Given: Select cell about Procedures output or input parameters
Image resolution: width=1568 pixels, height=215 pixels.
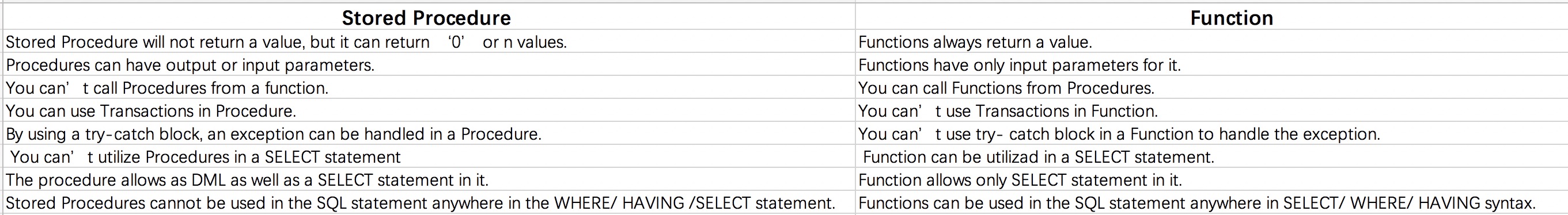Looking at the screenshot, I should (x=429, y=65).
